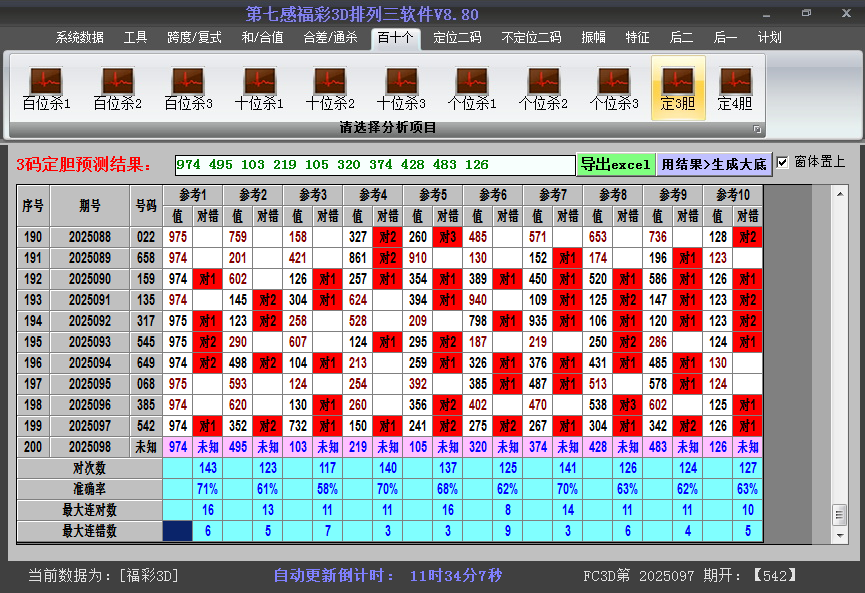This screenshot has width=865, height=593.
Task: Click the 用结果>生成大底 button
Action: tap(714, 164)
